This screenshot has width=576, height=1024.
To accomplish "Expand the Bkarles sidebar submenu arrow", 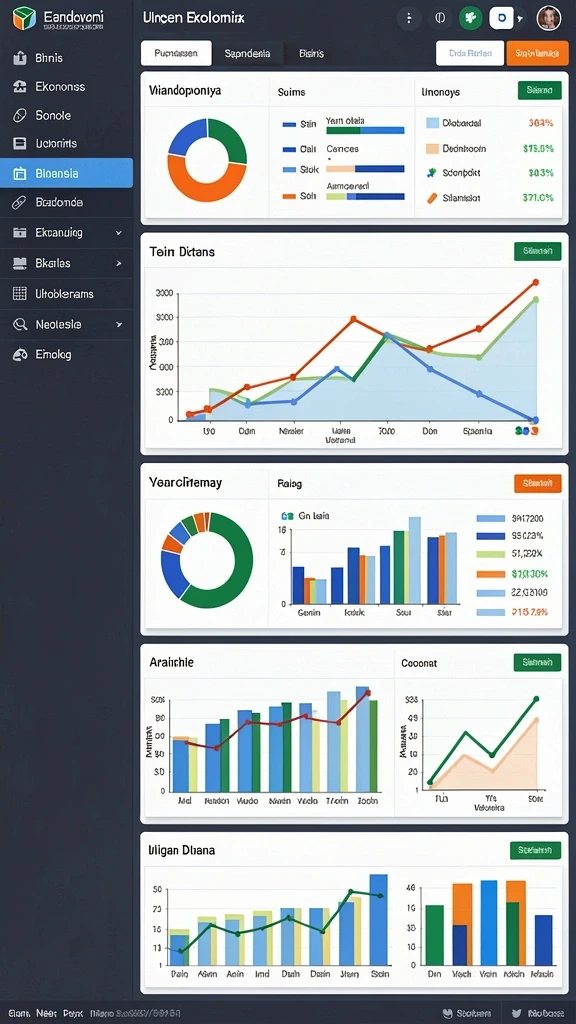I will pos(119,263).
